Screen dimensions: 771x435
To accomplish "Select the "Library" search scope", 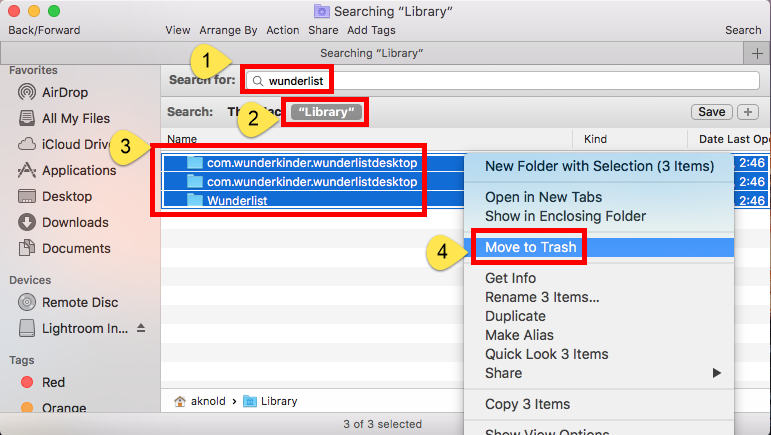I will tap(326, 112).
